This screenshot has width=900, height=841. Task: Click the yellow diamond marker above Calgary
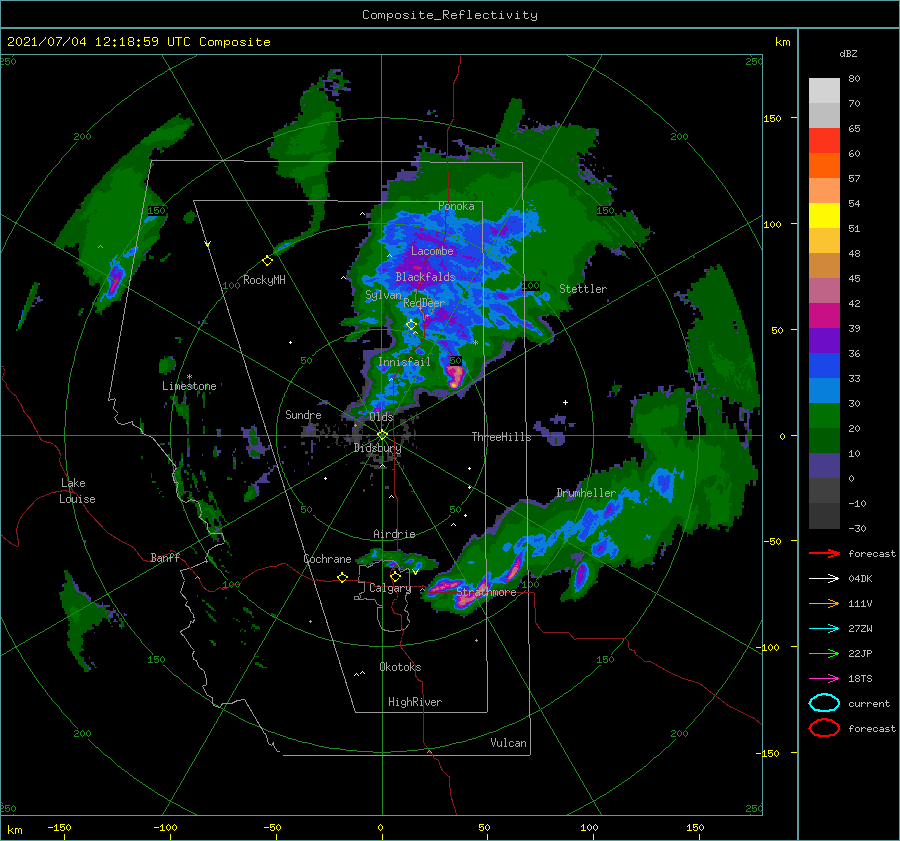click(395, 576)
